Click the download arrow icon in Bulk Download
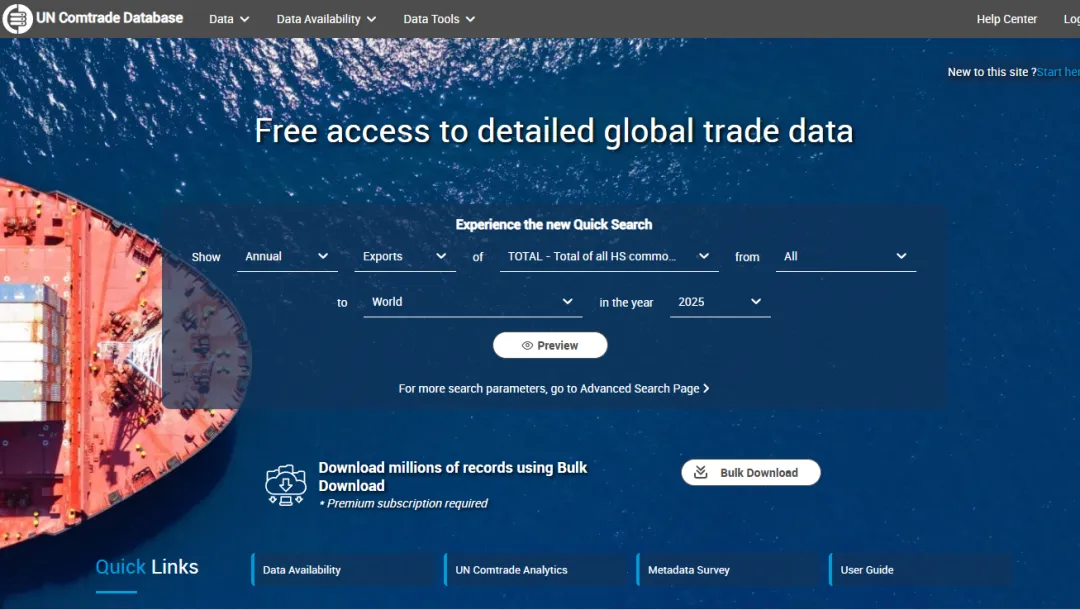1080x610 pixels. 700,472
